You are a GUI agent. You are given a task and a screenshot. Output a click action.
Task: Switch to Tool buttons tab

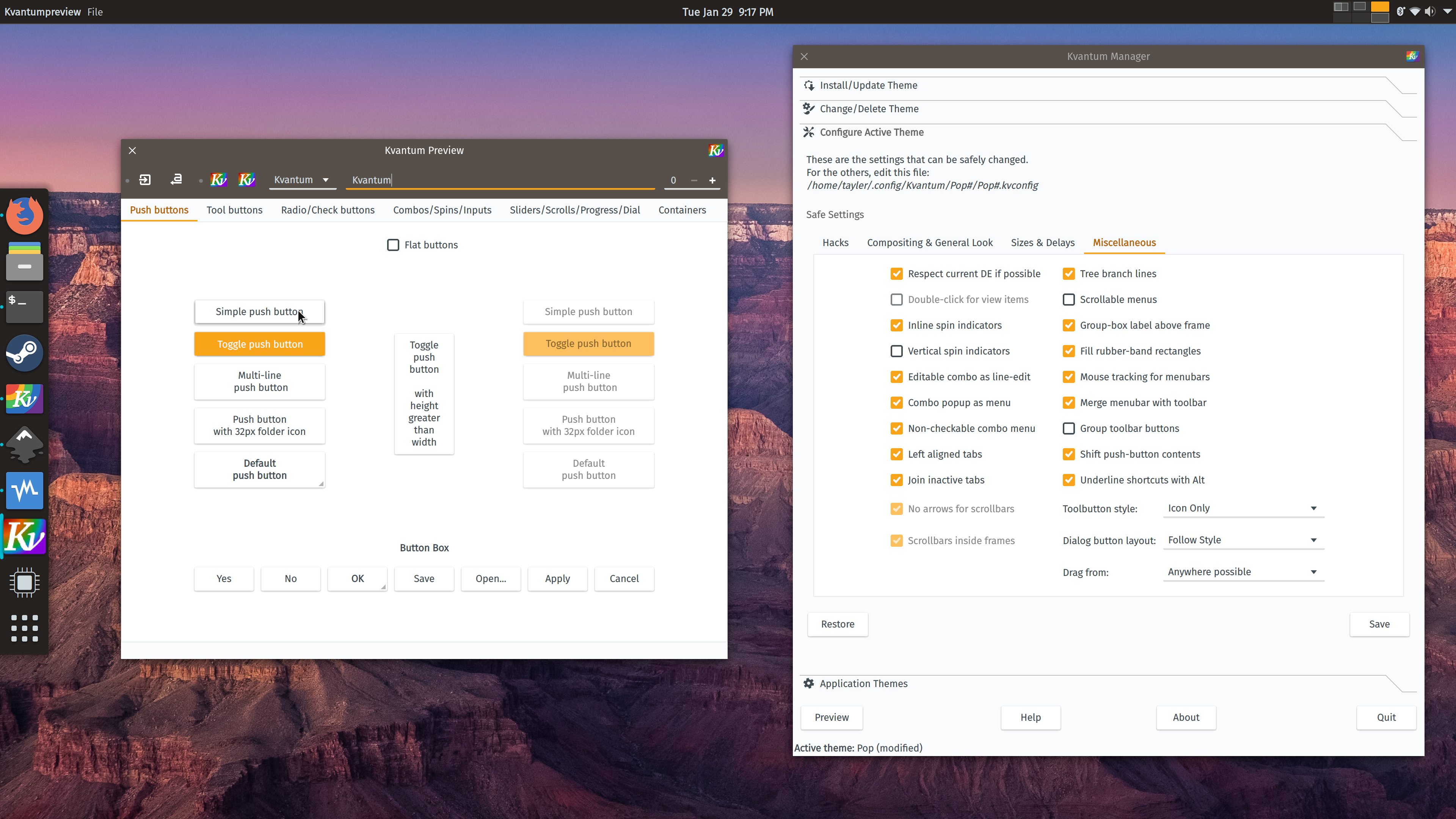[234, 210]
